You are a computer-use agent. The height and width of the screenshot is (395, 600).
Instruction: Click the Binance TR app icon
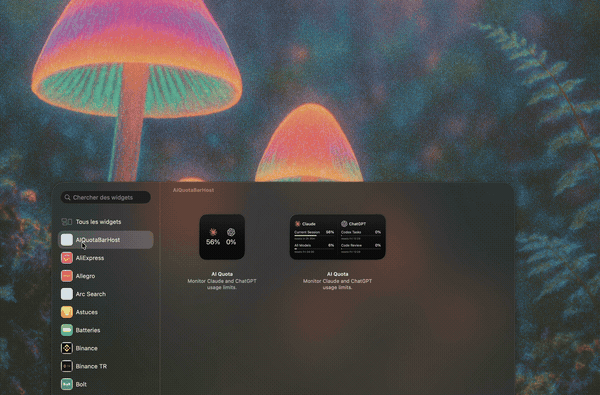pyautogui.click(x=67, y=366)
